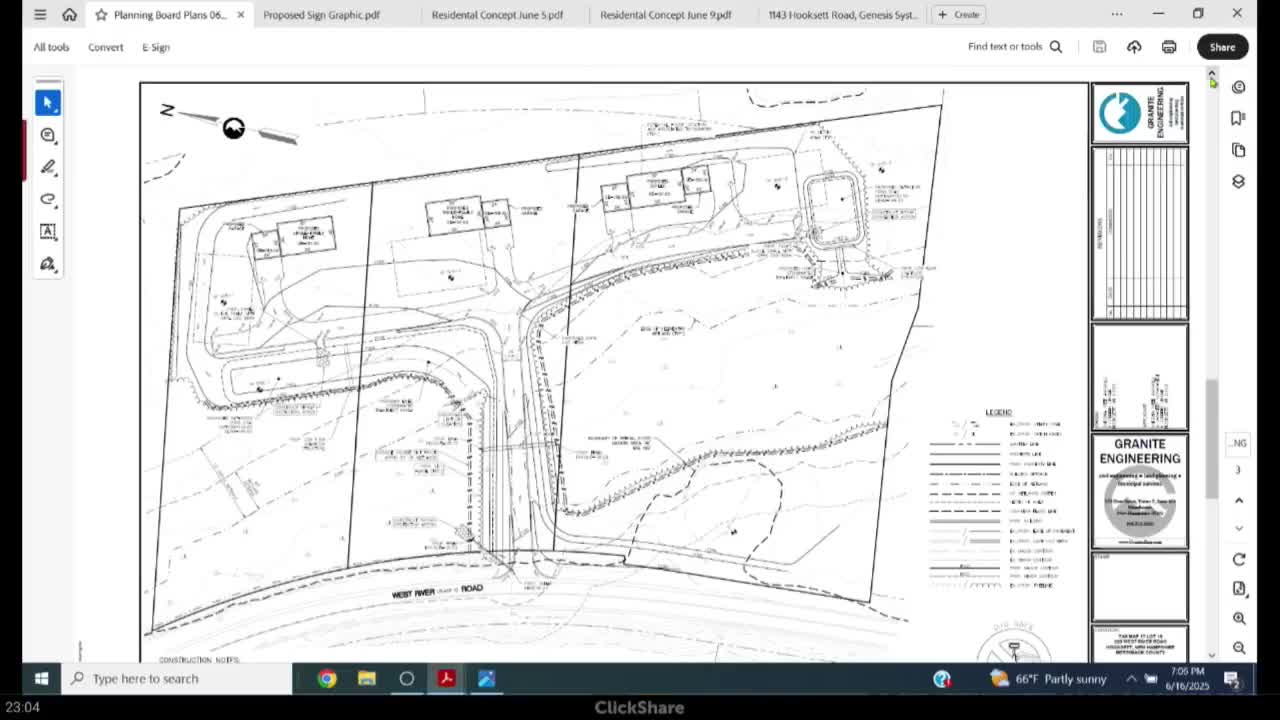Show the Bookmarks panel
Screen dimensions: 1280x720
click(1239, 118)
